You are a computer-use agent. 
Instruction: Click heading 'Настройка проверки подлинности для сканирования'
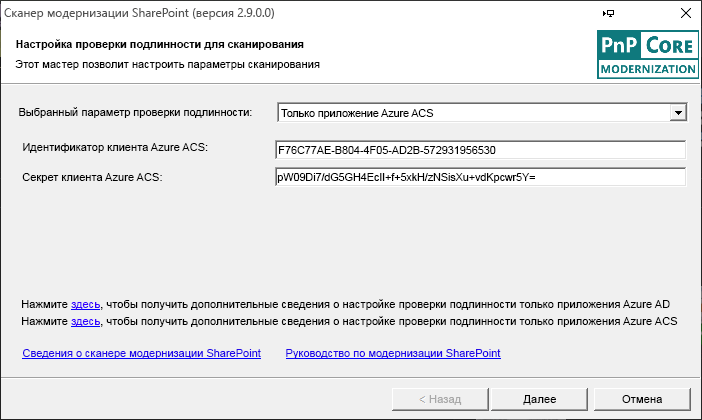(x=160, y=44)
